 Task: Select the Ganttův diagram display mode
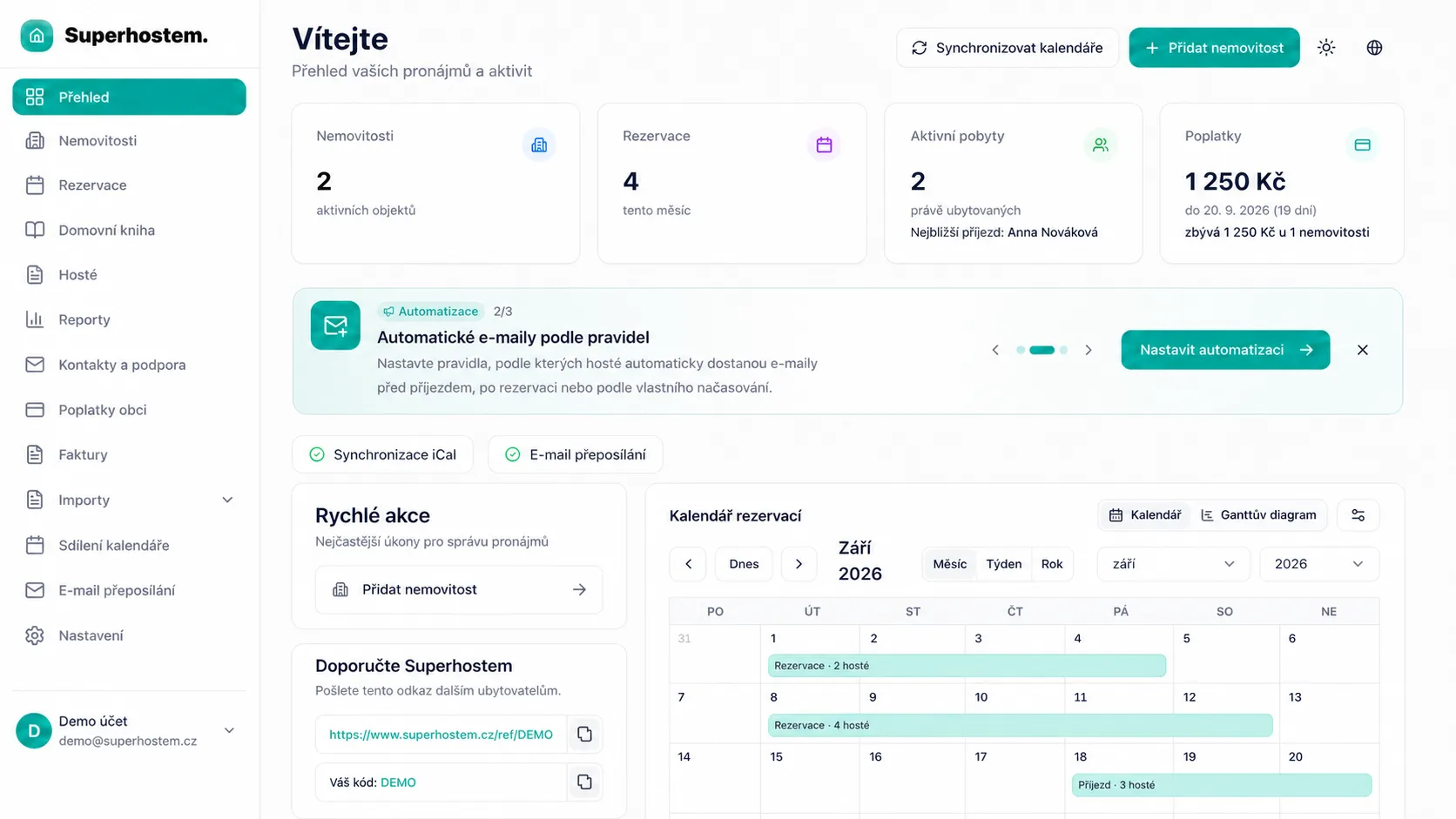(x=1258, y=515)
